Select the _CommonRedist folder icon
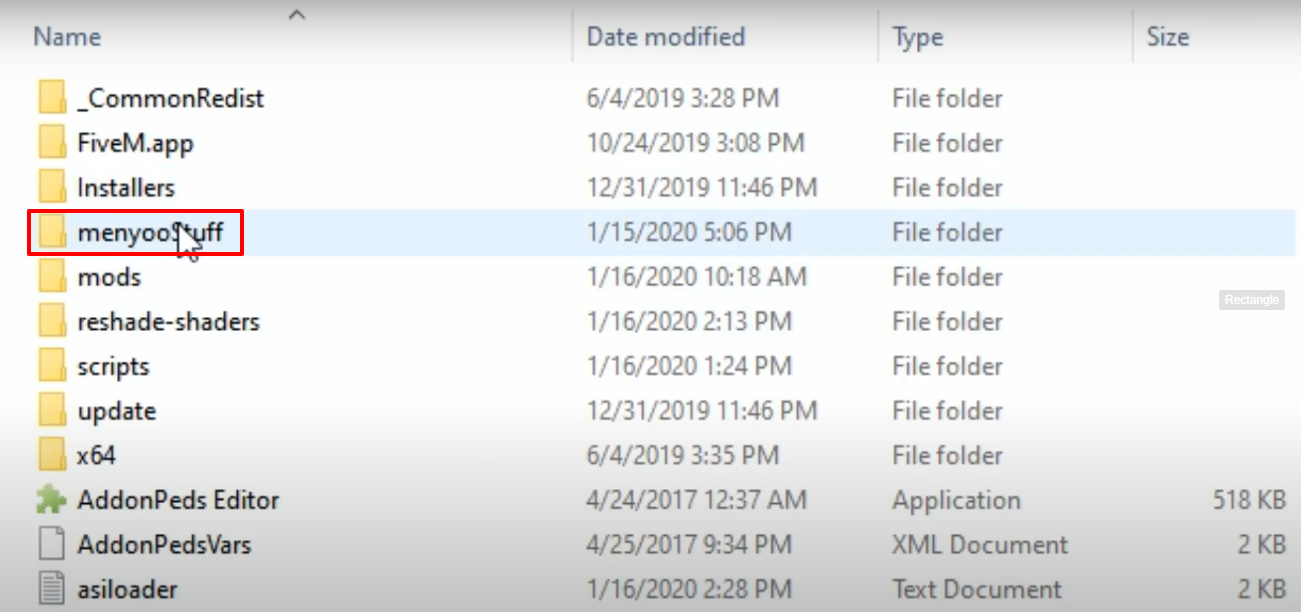1301x612 pixels. [52, 98]
